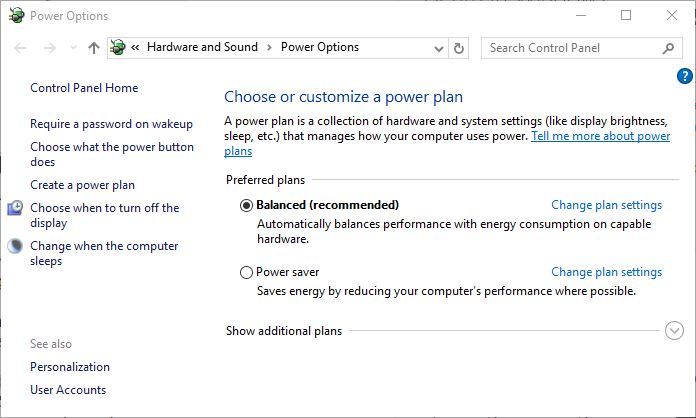The image size is (696, 418).
Task: Click the search magnifier icon
Action: (669, 48)
